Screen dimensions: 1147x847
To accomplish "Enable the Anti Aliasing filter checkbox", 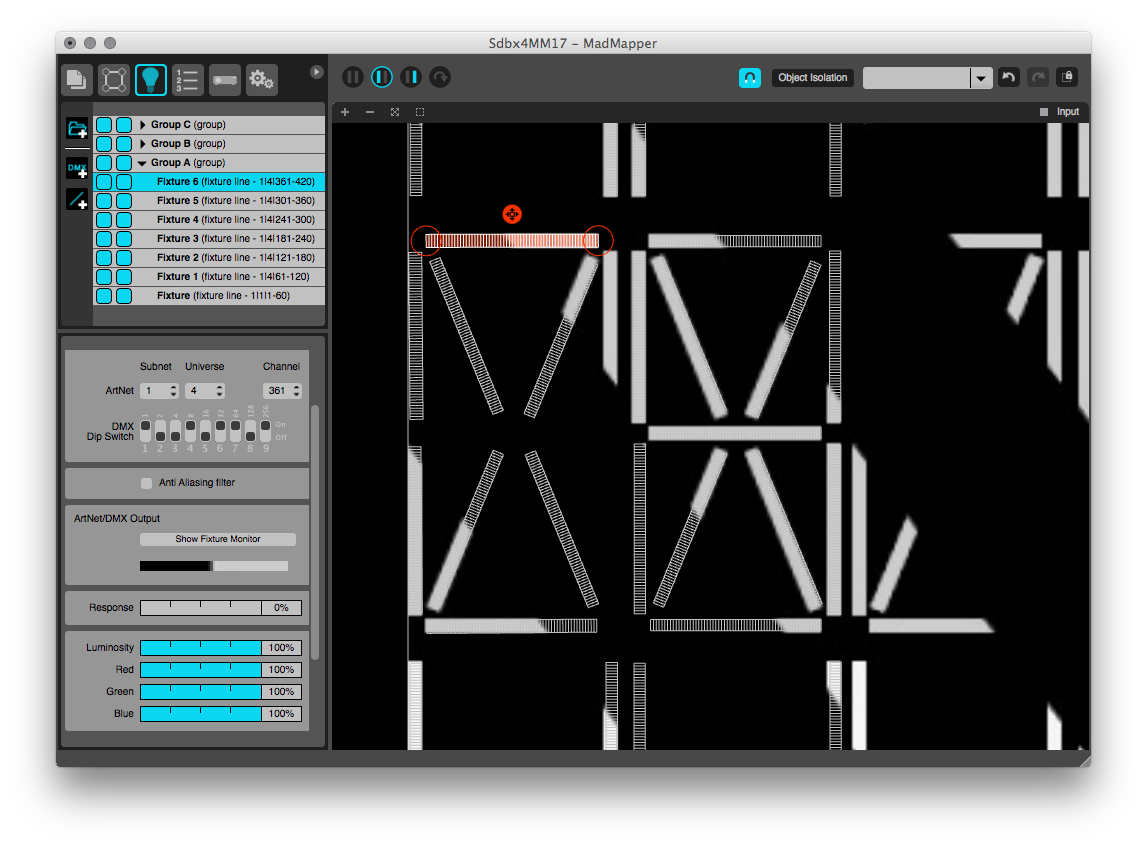I will pos(148,483).
